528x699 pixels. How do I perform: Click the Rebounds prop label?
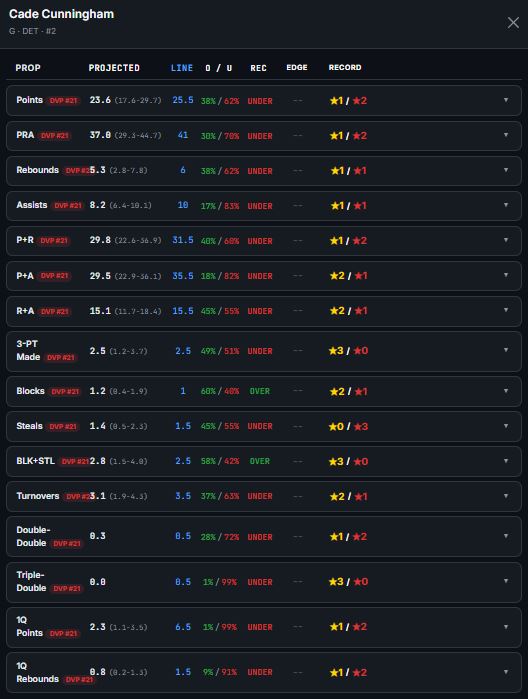point(37,170)
